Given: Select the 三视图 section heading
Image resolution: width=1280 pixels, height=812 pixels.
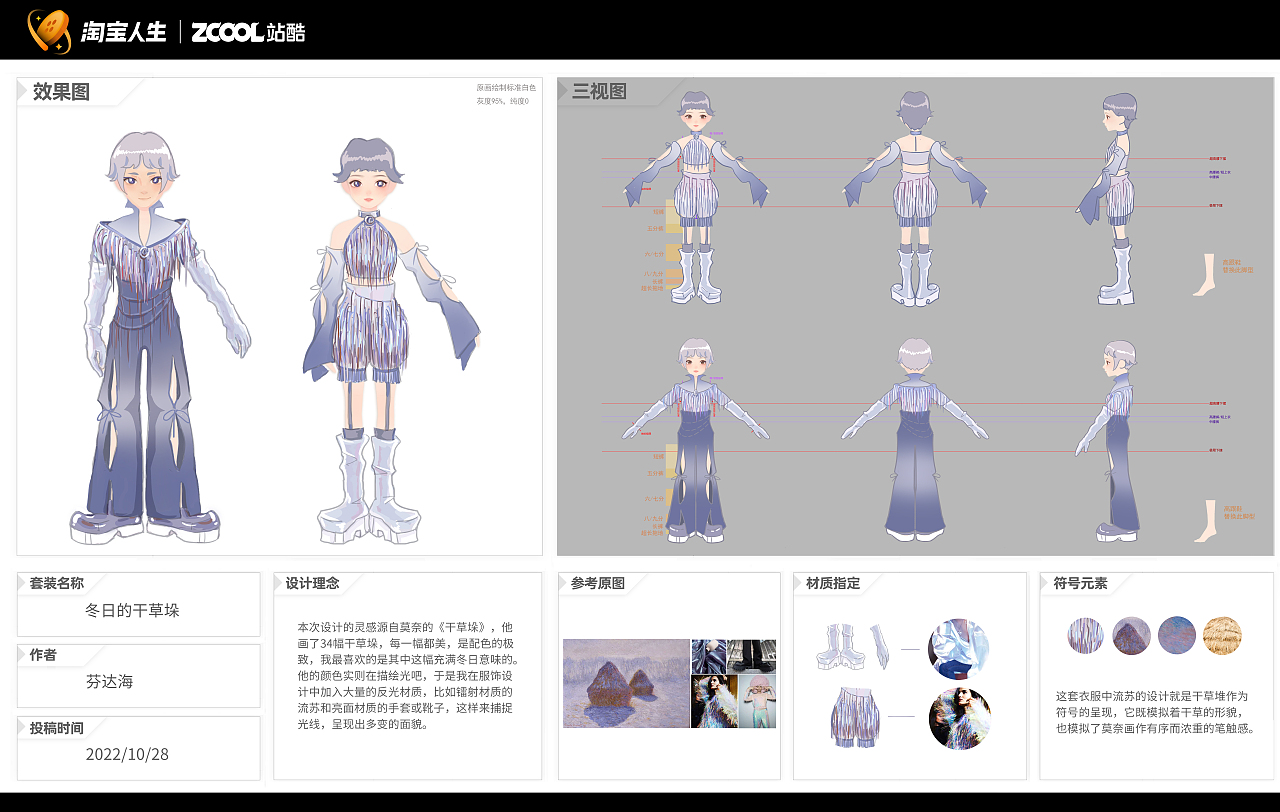Looking at the screenshot, I should point(599,92).
